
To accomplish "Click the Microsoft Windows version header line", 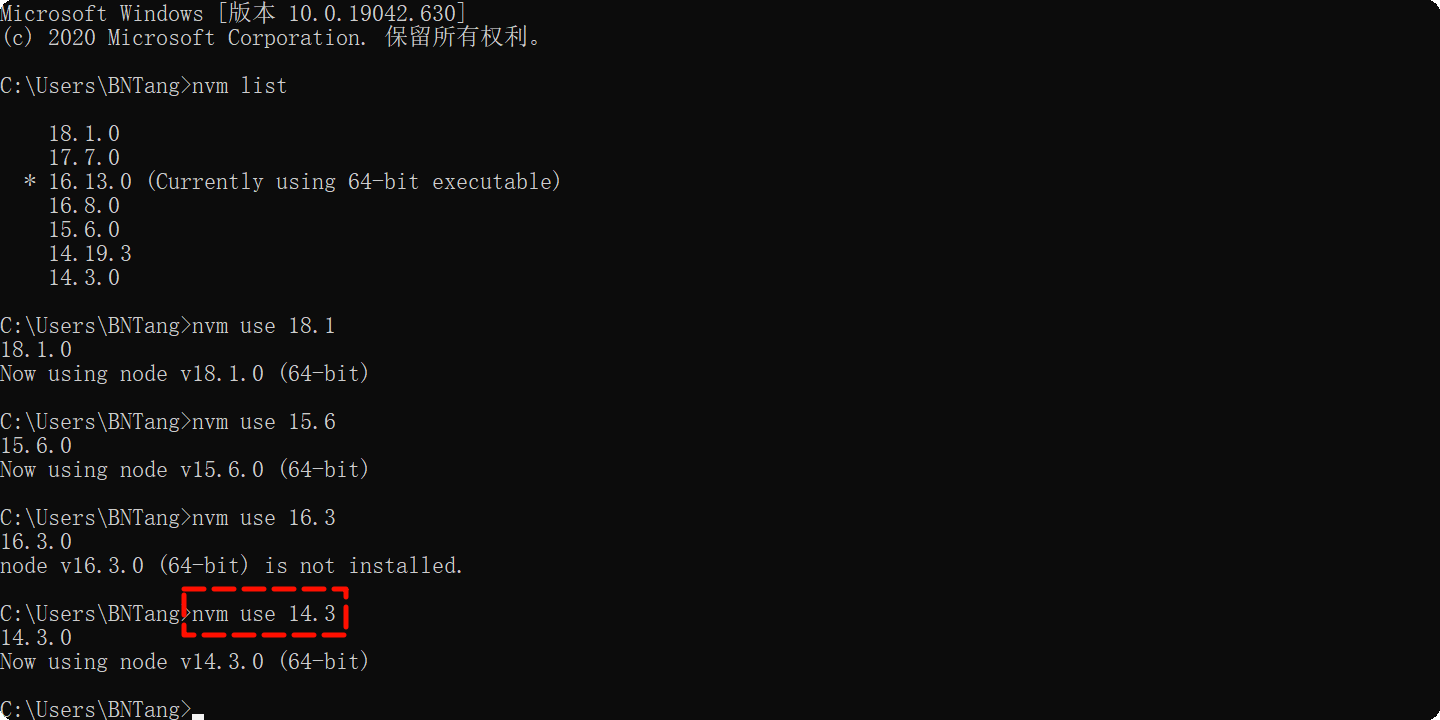I will (233, 14).
